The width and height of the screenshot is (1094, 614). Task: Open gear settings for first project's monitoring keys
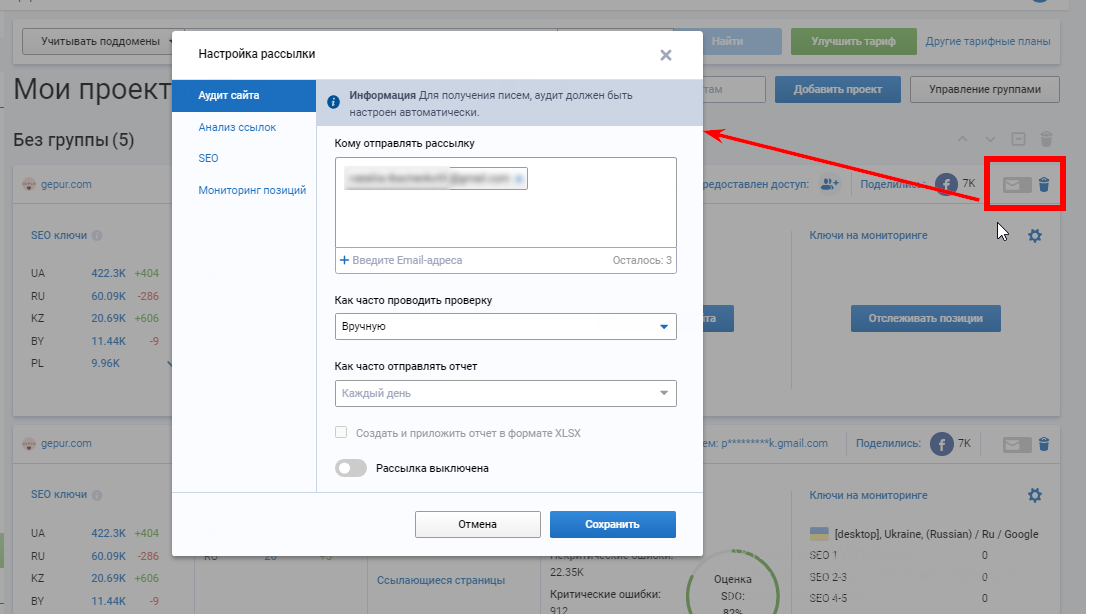(1035, 236)
